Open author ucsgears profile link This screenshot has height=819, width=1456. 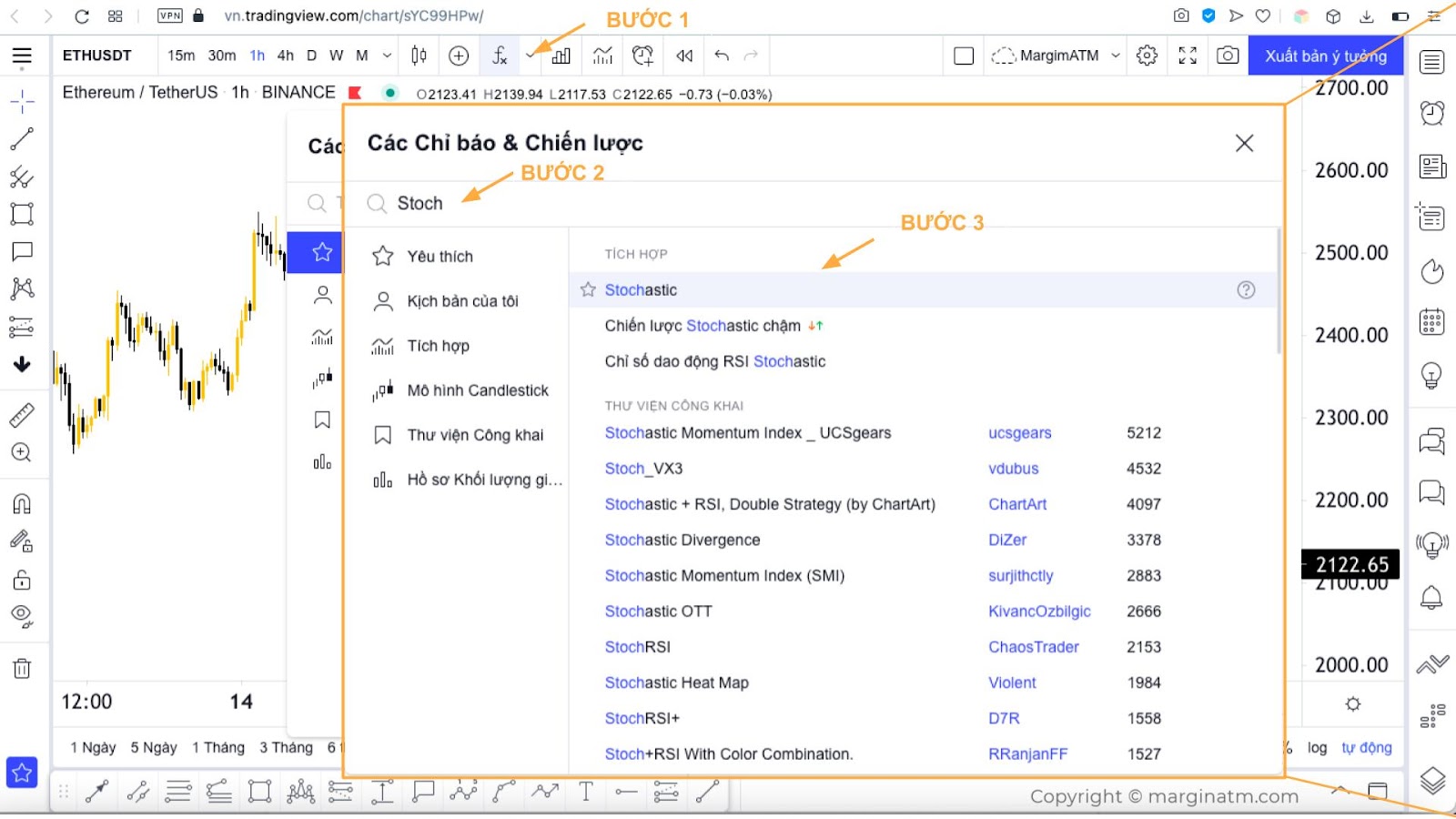point(1020,433)
